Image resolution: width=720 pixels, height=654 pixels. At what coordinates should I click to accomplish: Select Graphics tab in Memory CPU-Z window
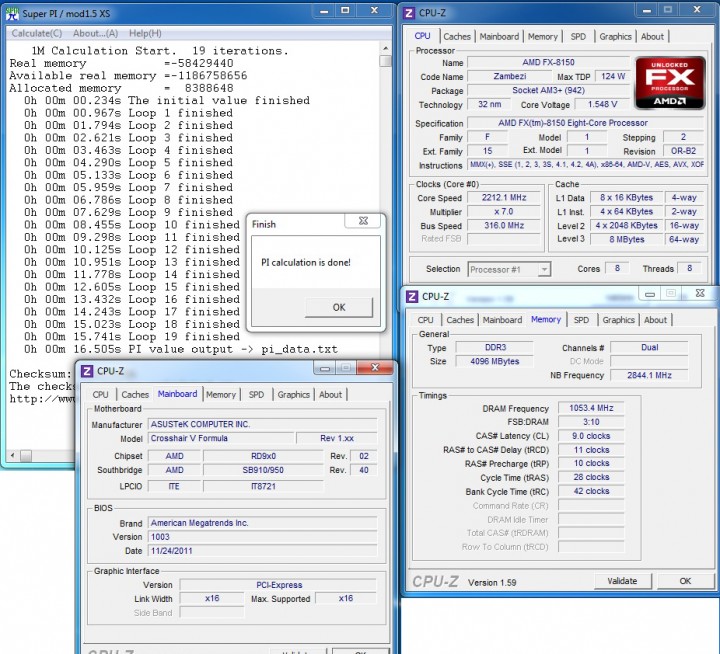tap(619, 320)
